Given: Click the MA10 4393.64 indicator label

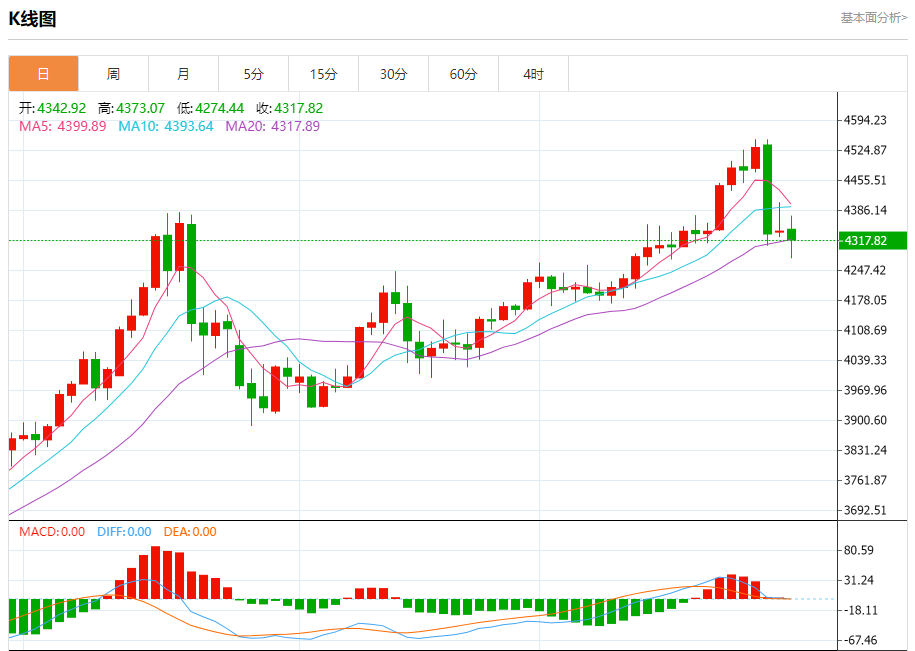Looking at the screenshot, I should 165,126.
